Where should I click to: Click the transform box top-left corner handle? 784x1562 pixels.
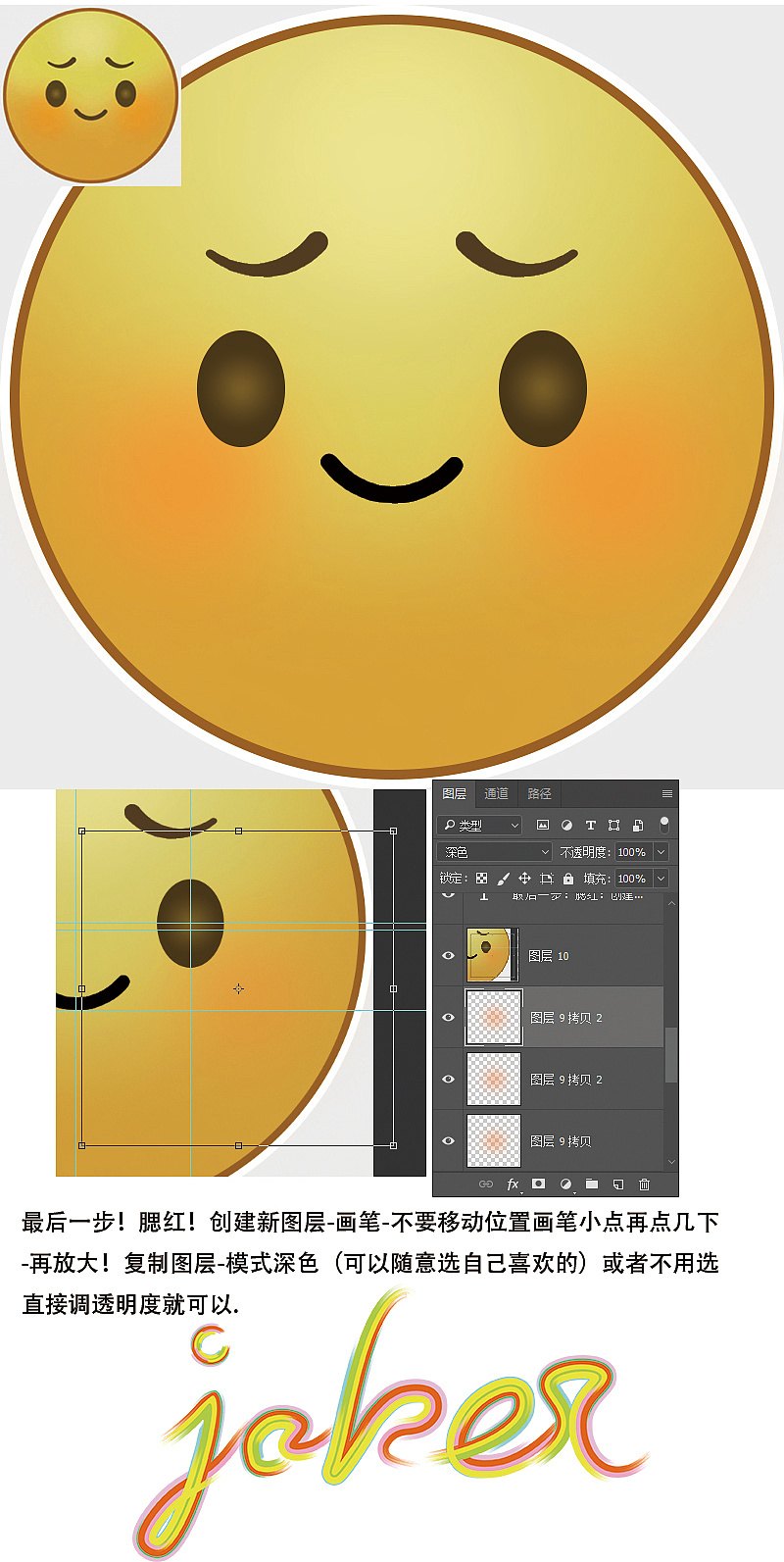pyautogui.click(x=81, y=831)
